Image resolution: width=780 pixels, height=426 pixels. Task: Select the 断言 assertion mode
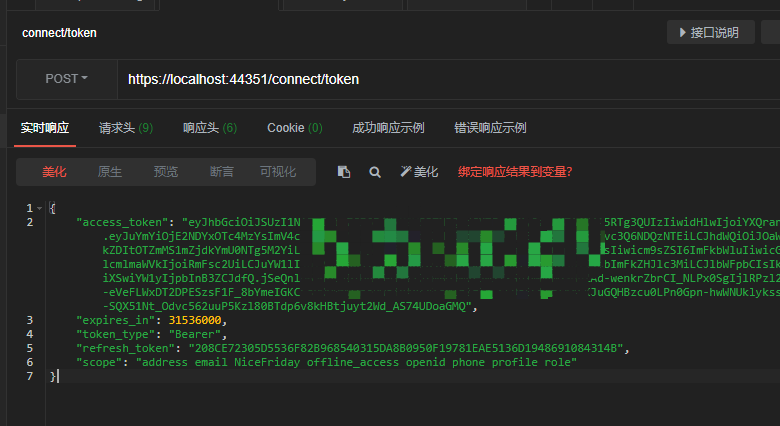221,172
